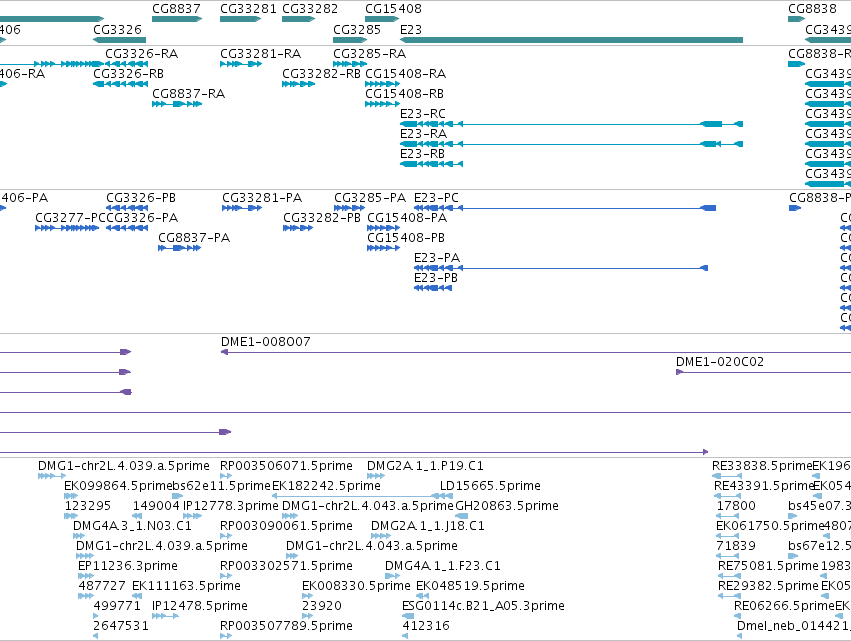Image resolution: width=851 pixels, height=641 pixels.
Task: Select the CG3277-PC protein label
Action: 71,218
